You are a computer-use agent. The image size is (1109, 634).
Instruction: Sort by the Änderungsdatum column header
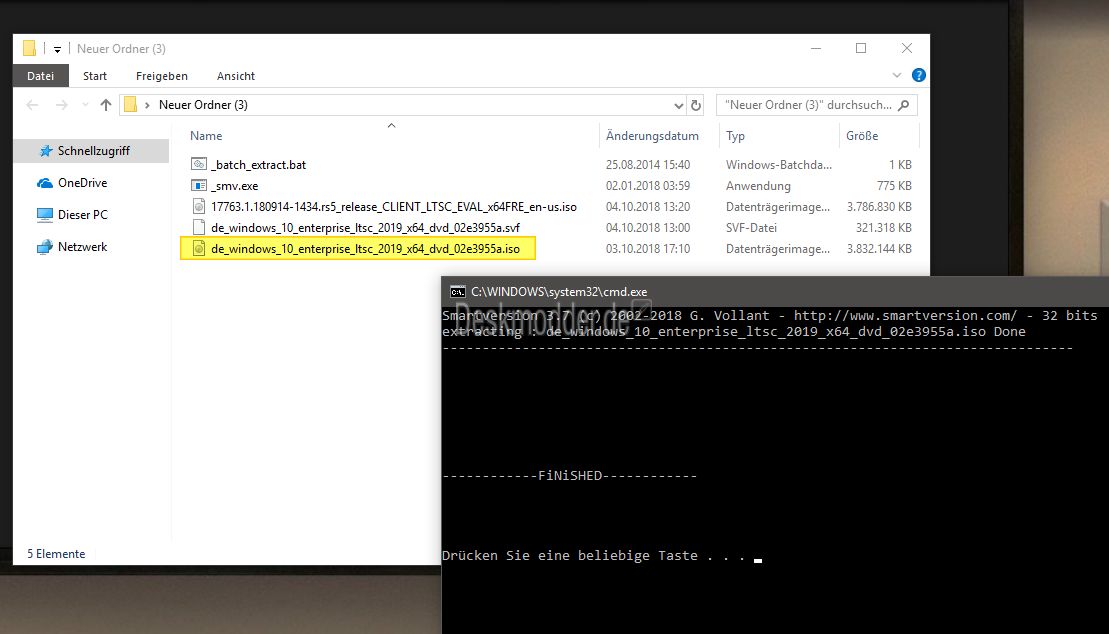pos(652,136)
